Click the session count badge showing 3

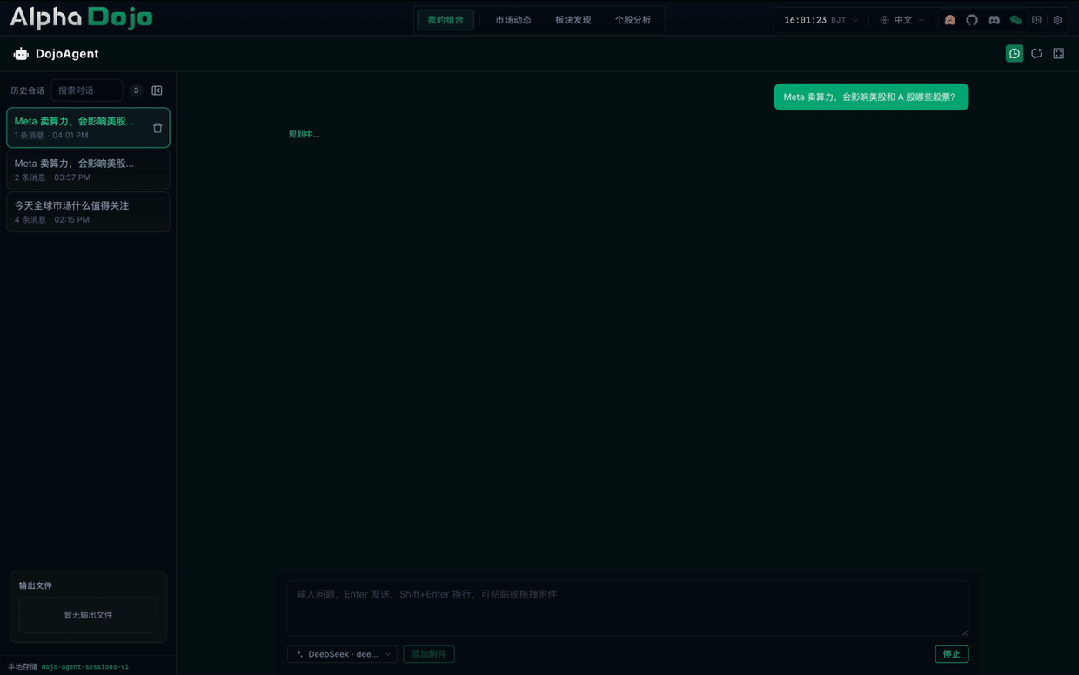tap(136, 91)
